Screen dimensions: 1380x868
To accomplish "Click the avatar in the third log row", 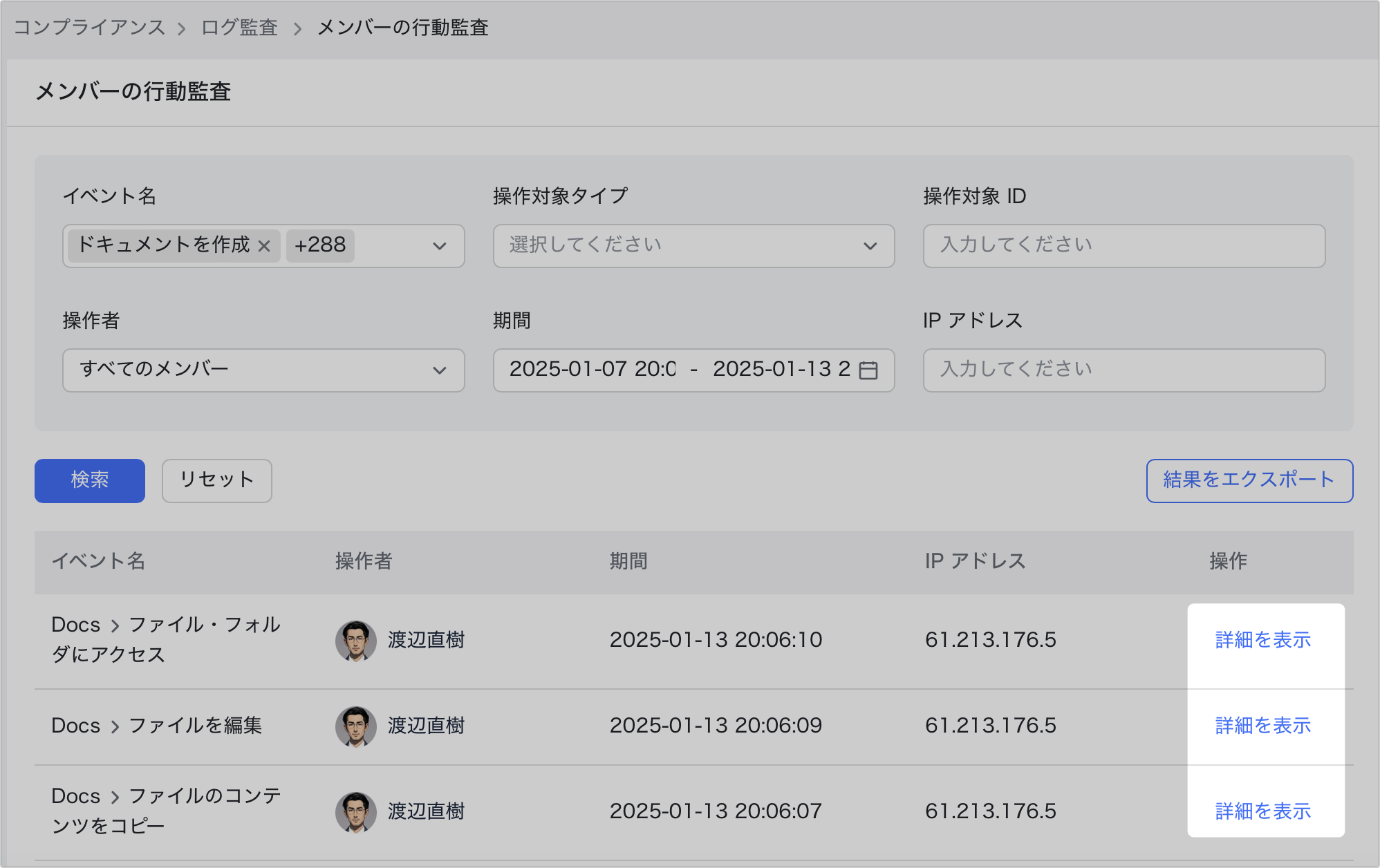I will coord(355,812).
